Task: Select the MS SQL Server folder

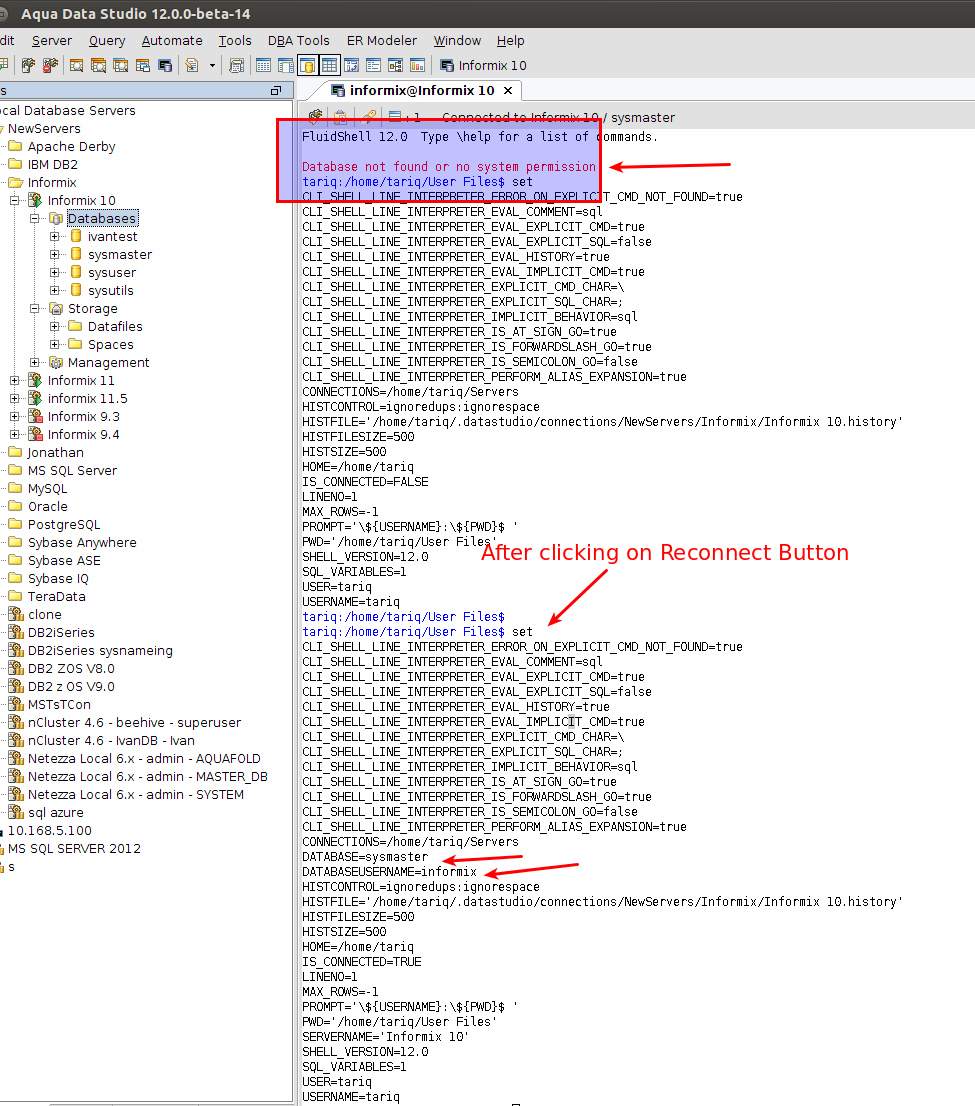Action: click(72, 470)
